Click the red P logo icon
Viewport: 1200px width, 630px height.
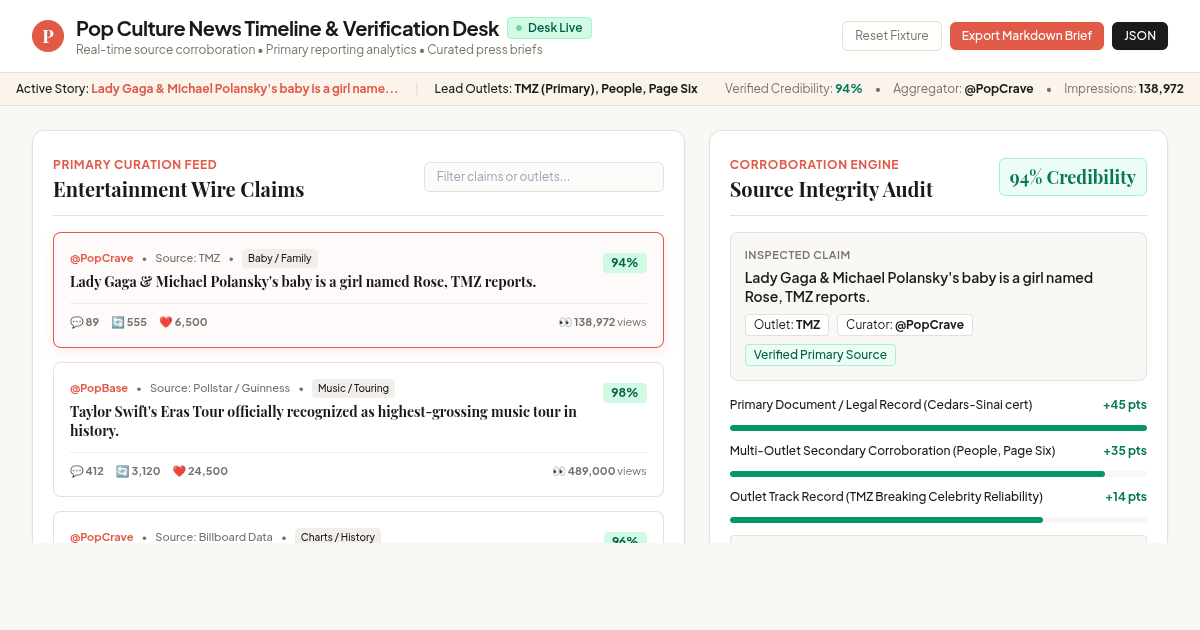[x=48, y=36]
